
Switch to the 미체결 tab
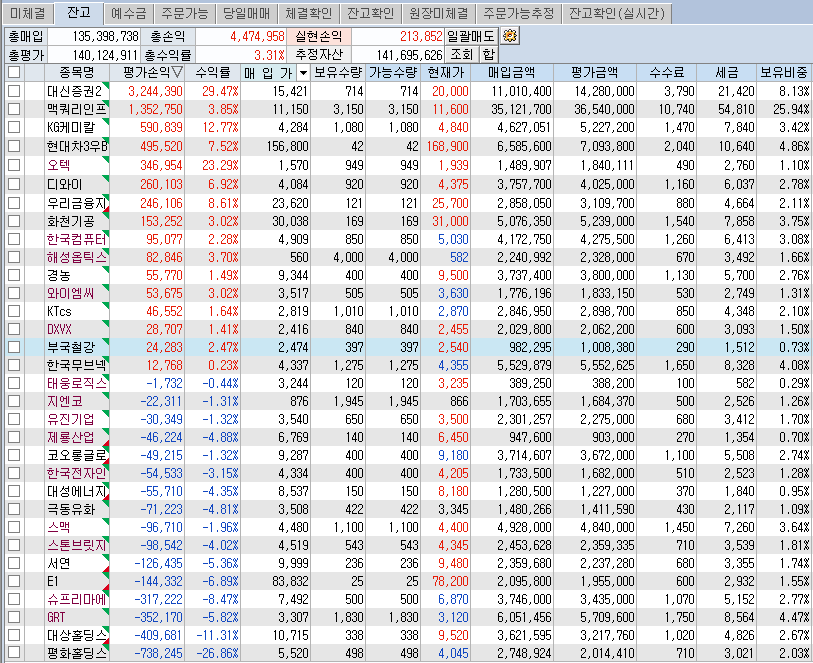coord(28,13)
